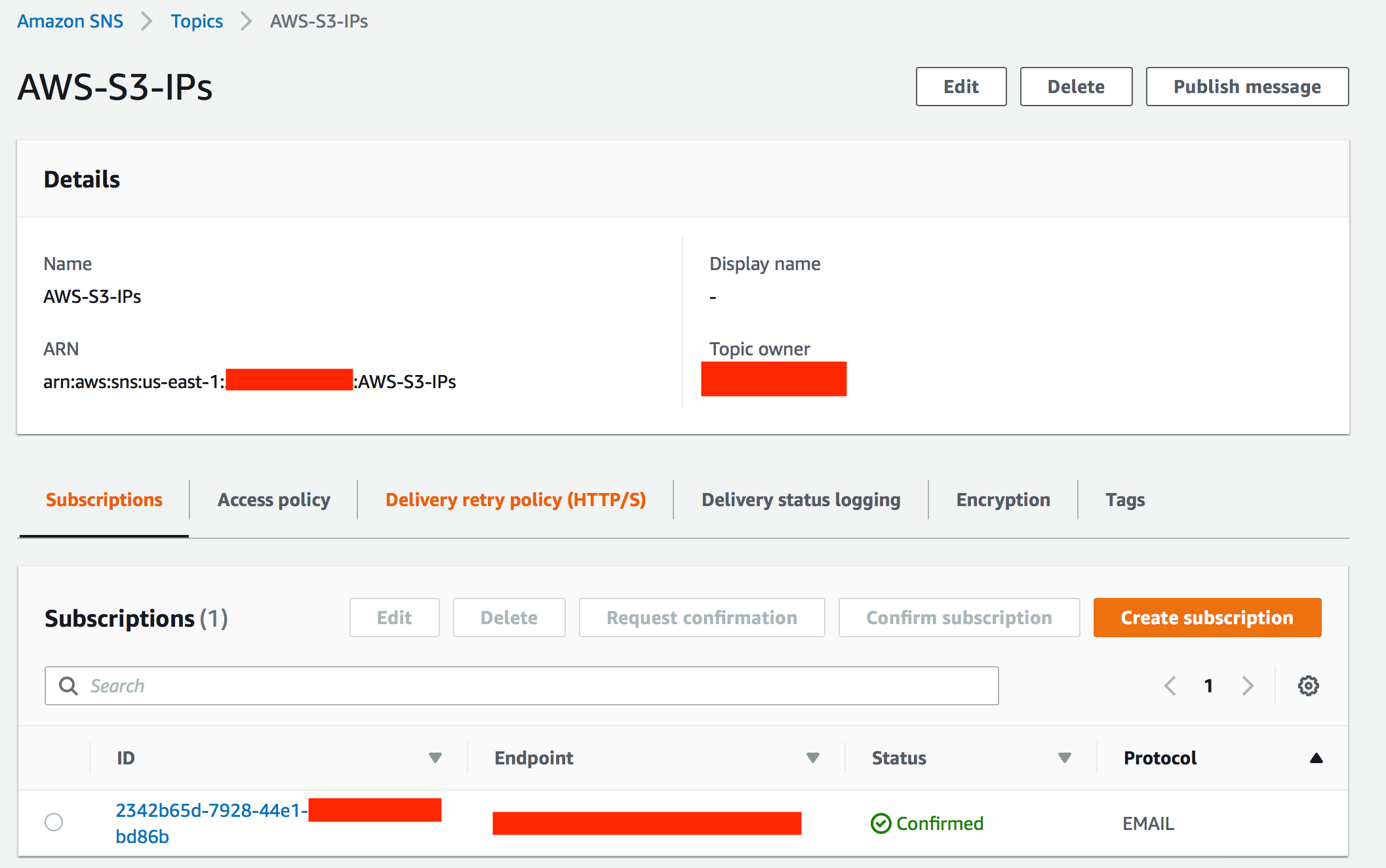Click the topic Delete button
This screenshot has height=868, width=1386.
[1076, 87]
